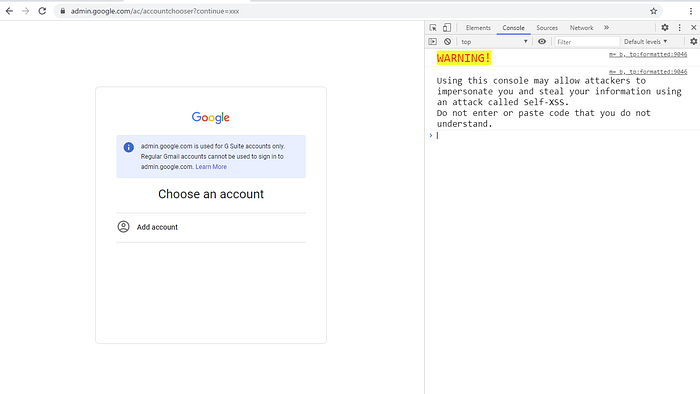
Task: Switch to the Elements tab
Action: (x=478, y=28)
